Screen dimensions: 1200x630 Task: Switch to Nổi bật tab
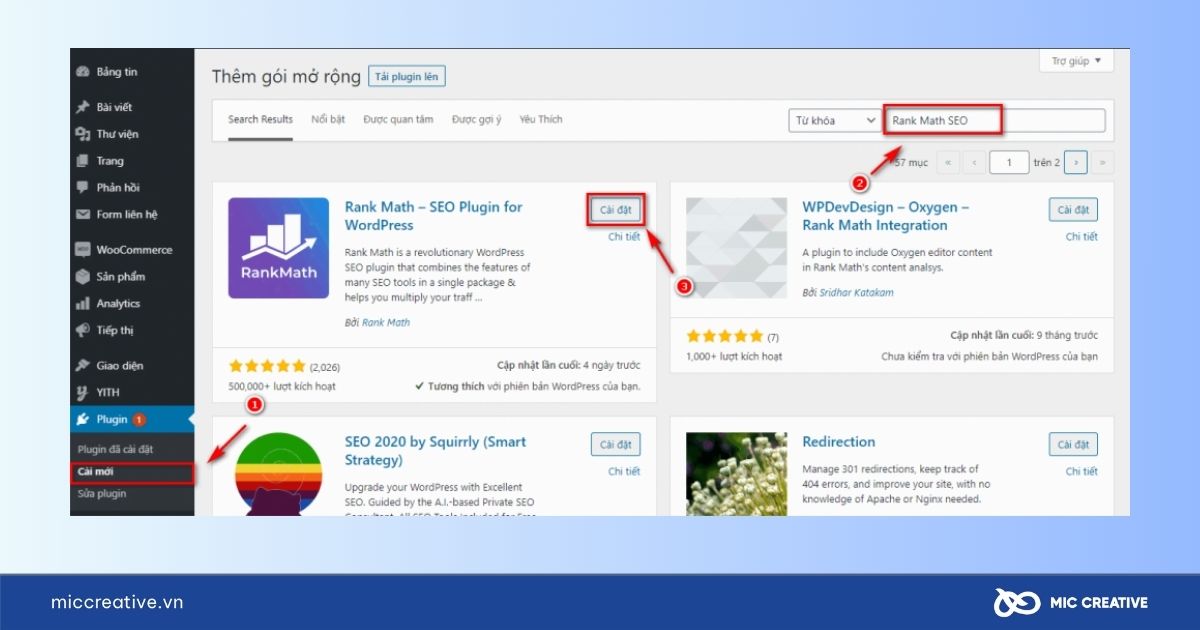click(x=328, y=120)
